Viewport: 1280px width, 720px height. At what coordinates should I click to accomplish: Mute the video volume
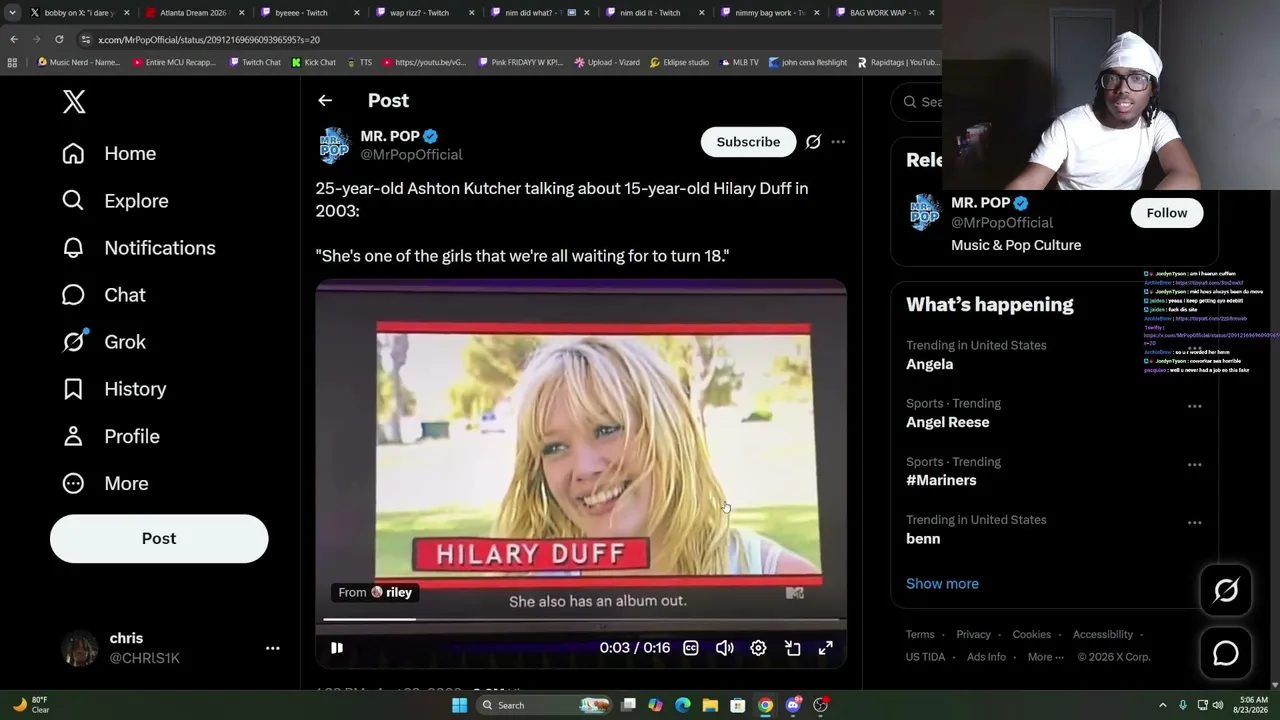tap(725, 648)
